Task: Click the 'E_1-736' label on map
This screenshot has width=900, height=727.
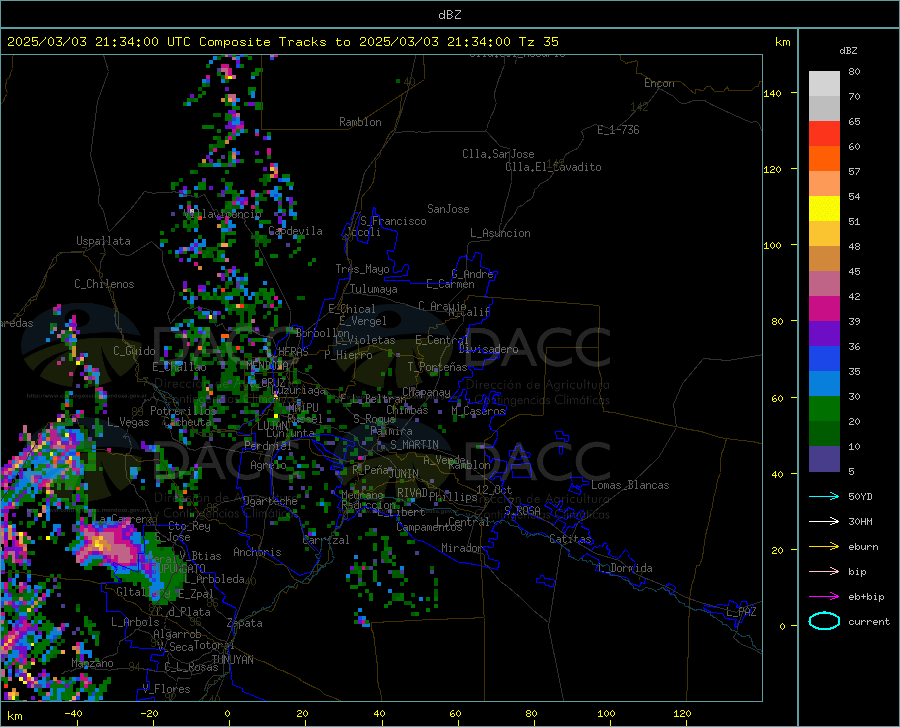Action: [618, 130]
